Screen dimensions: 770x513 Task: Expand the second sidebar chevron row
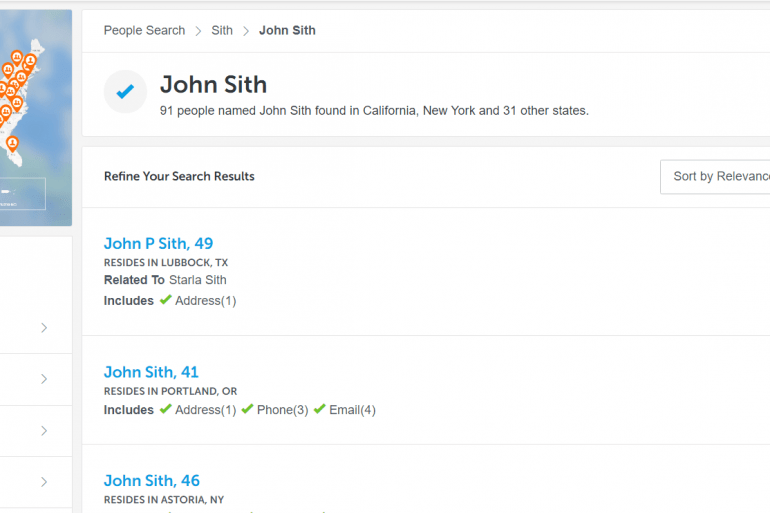44,379
